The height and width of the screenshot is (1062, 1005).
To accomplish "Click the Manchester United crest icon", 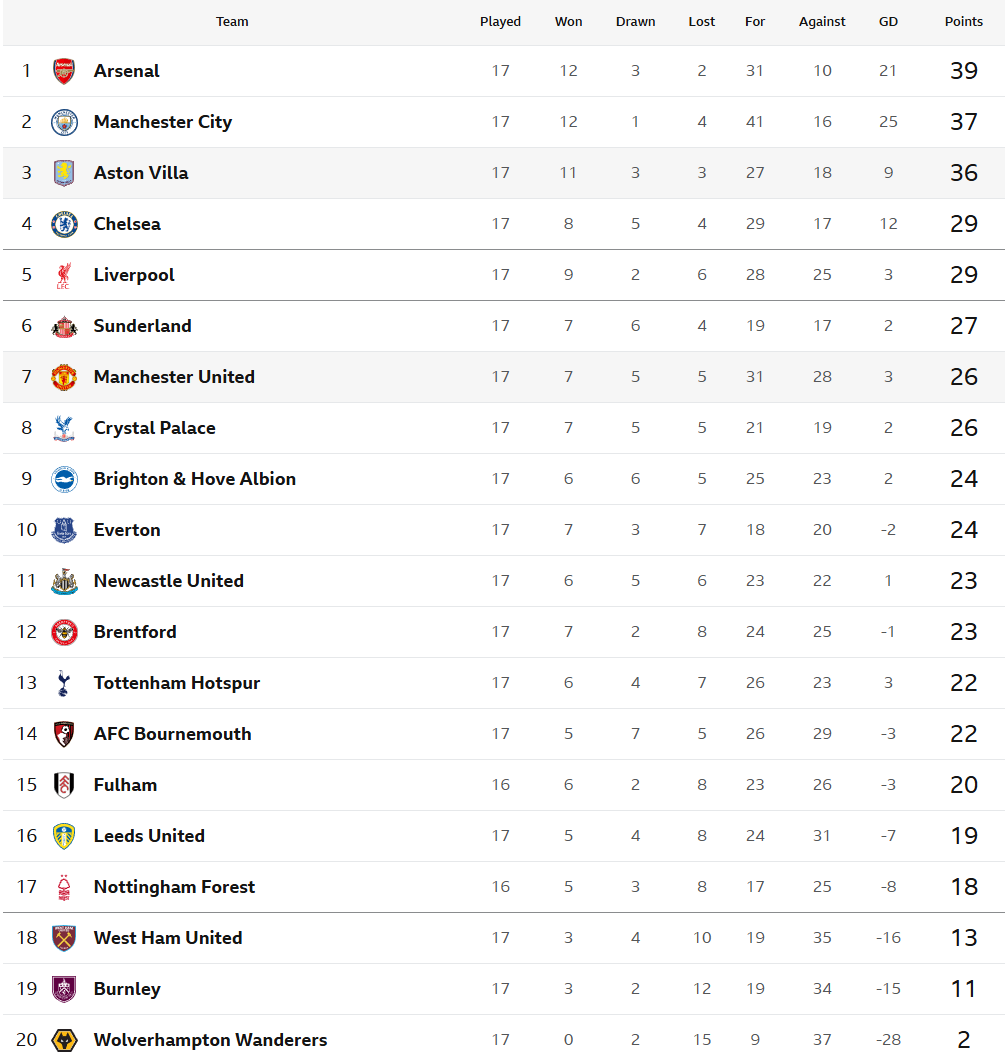I will pyautogui.click(x=64, y=377).
